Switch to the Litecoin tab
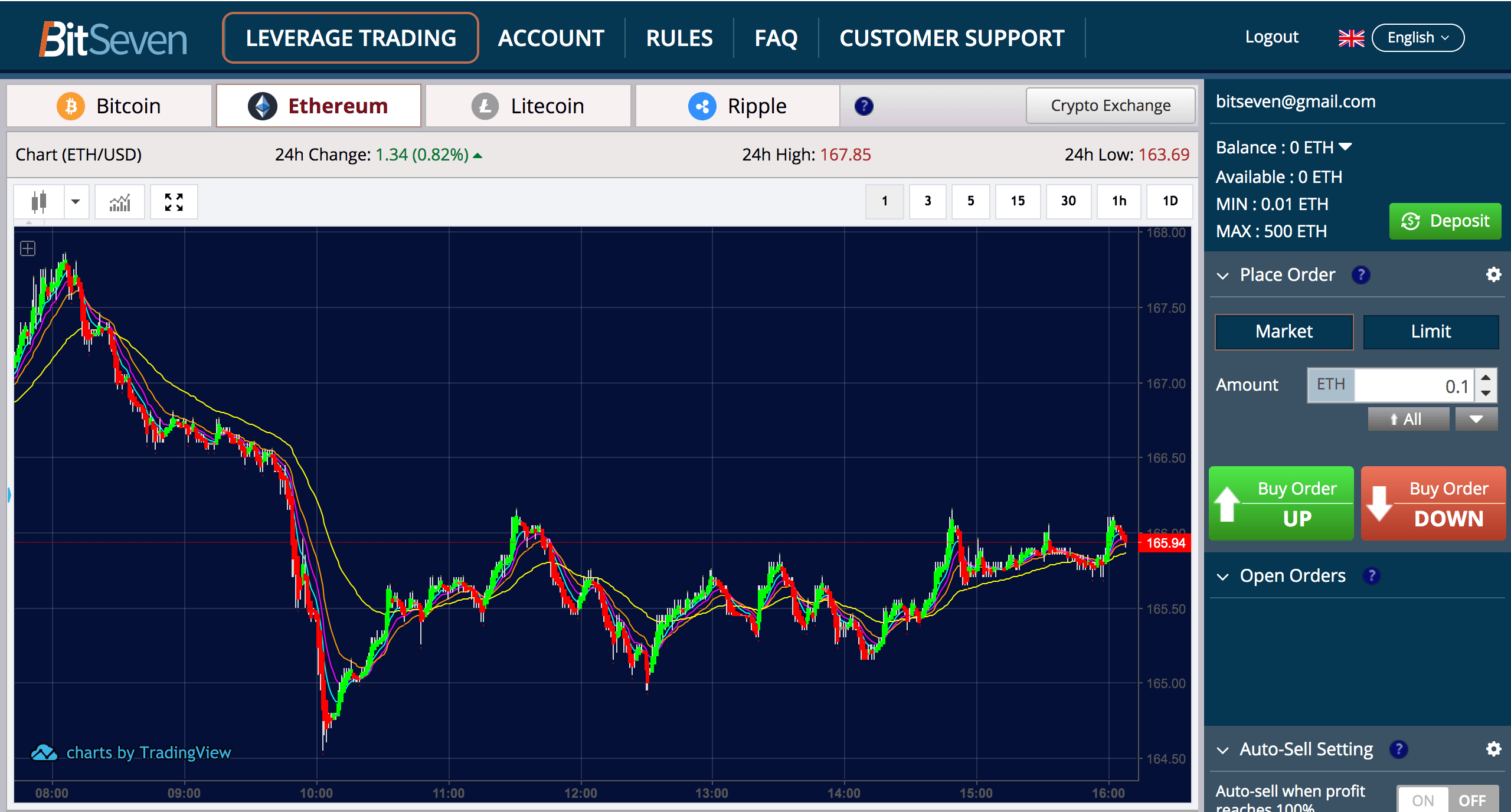1511x812 pixels. point(528,106)
